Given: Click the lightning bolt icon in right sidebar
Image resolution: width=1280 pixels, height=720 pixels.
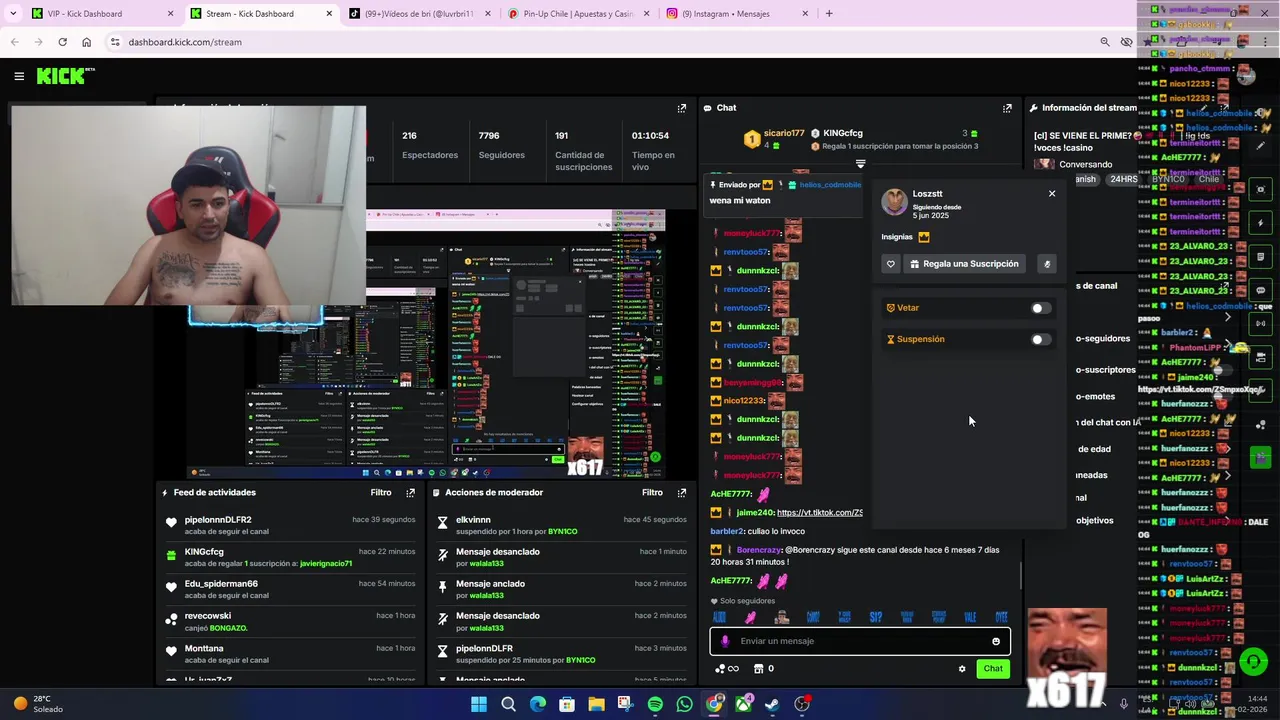Looking at the screenshot, I should [x=1261, y=223].
